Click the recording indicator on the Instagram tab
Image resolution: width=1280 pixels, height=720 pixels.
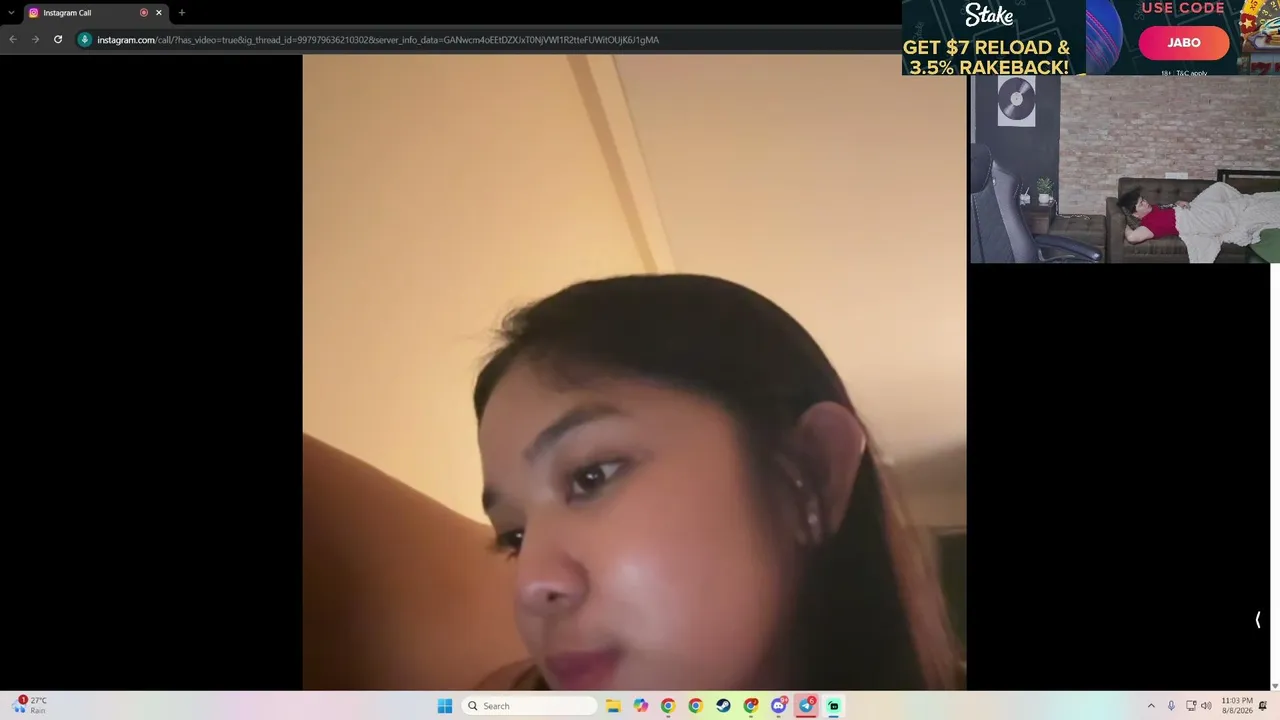(144, 13)
